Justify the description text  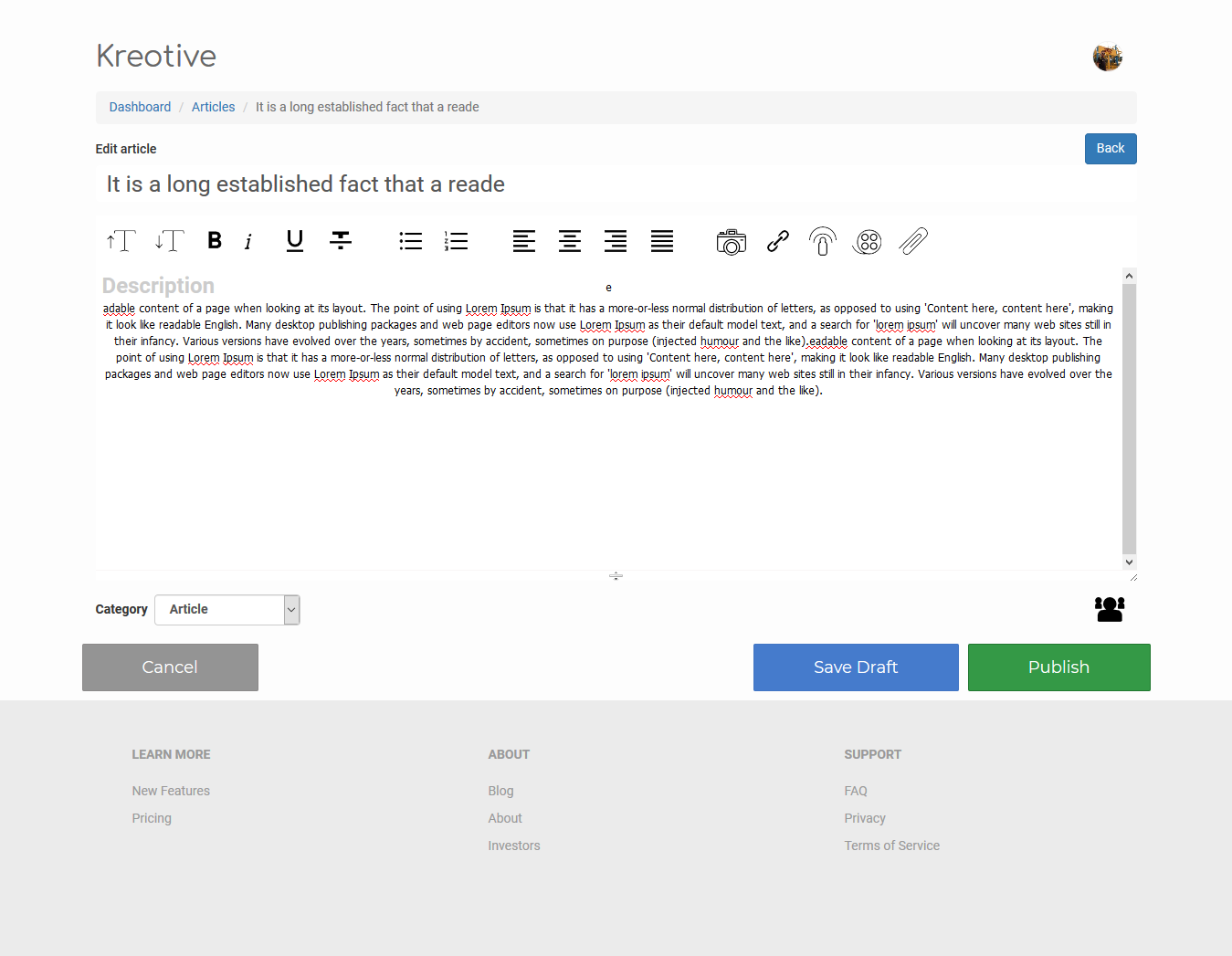pyautogui.click(x=662, y=241)
